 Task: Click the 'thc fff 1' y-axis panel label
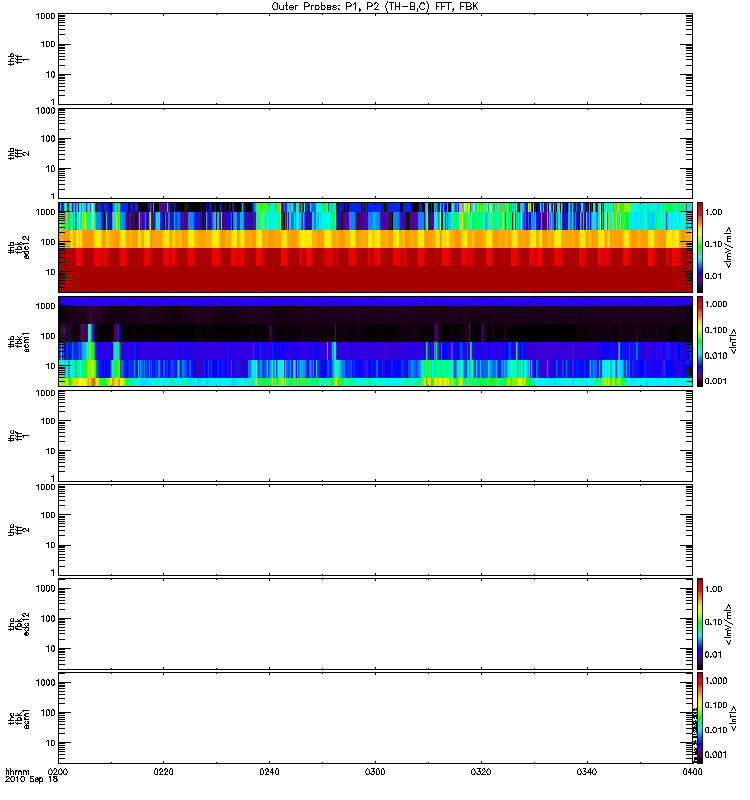(x=18, y=436)
